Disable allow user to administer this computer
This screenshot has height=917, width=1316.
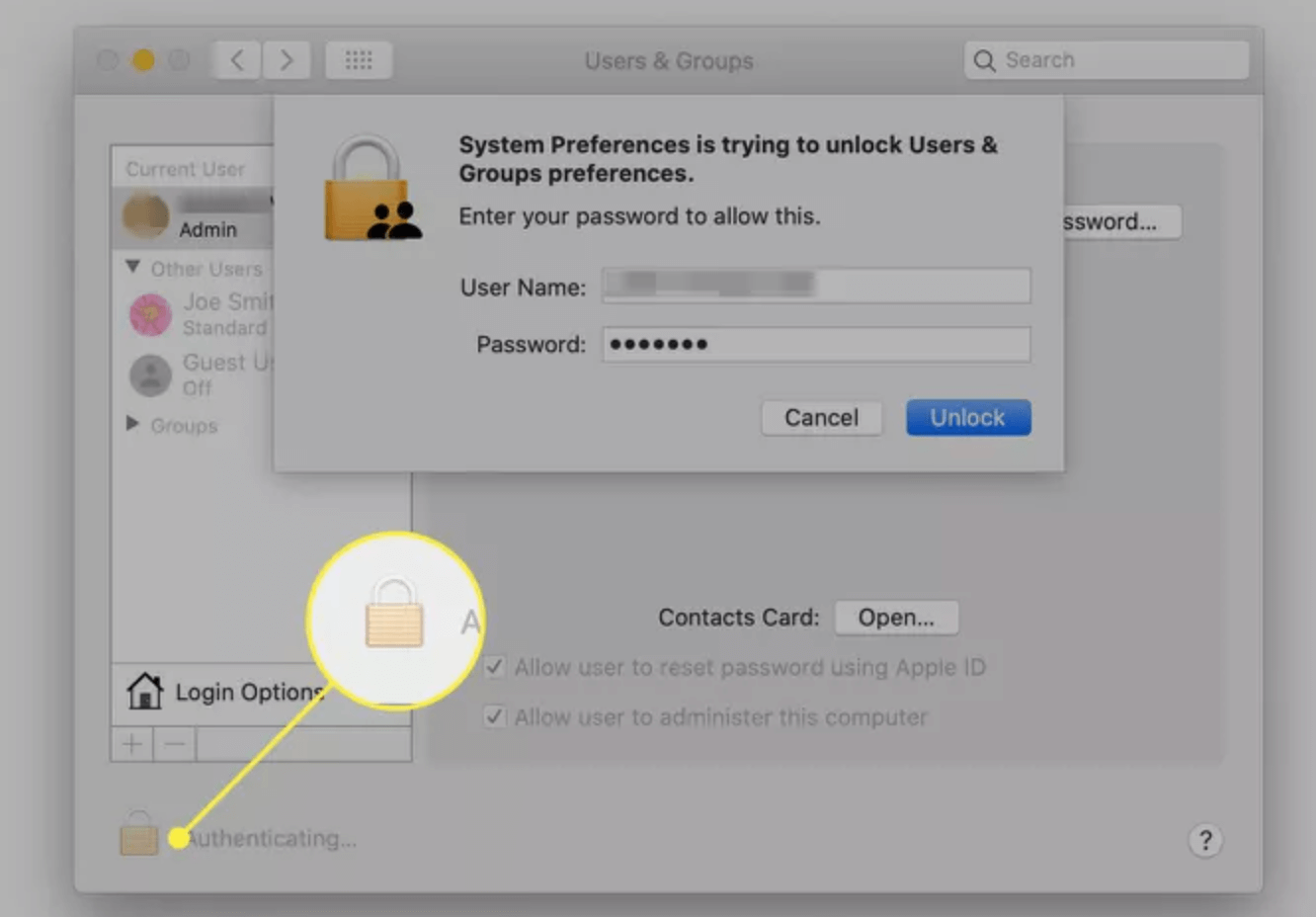494,716
